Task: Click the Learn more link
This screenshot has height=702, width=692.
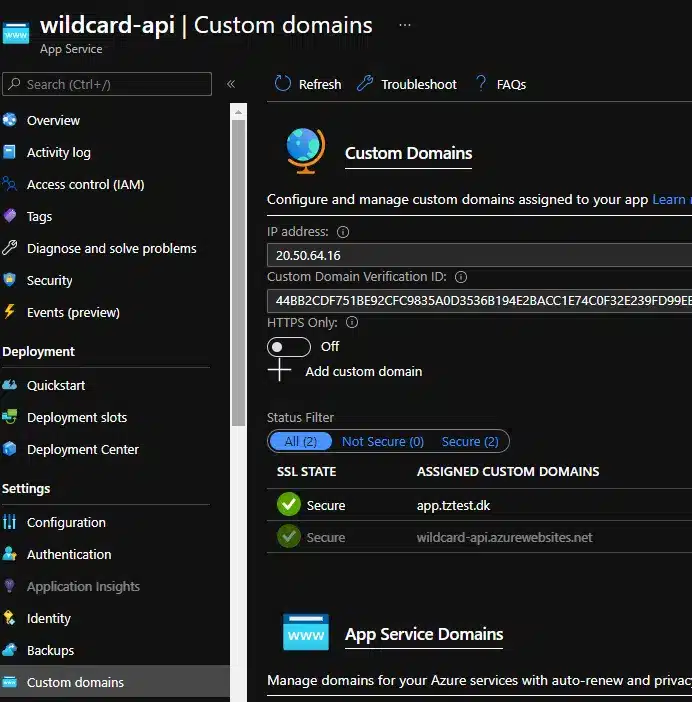Action: coord(671,199)
